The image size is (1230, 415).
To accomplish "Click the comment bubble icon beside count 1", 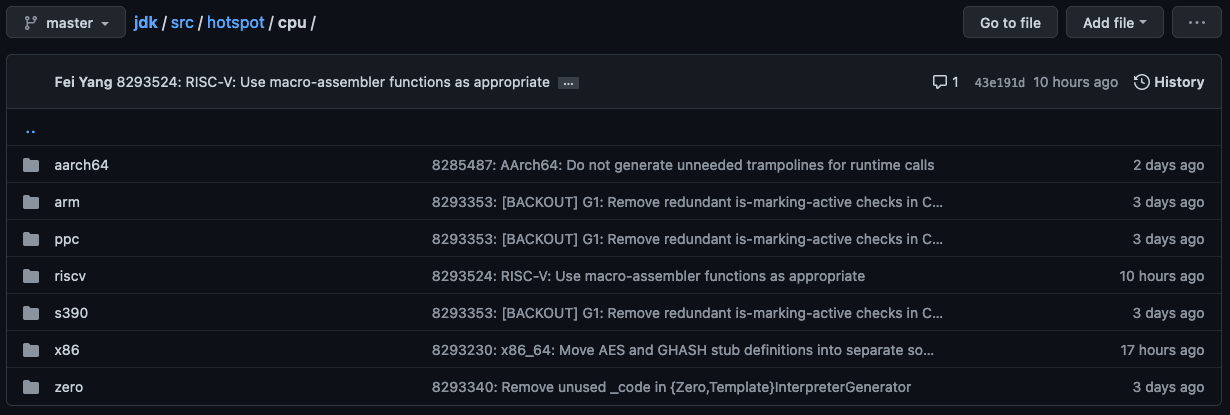I will (x=939, y=82).
